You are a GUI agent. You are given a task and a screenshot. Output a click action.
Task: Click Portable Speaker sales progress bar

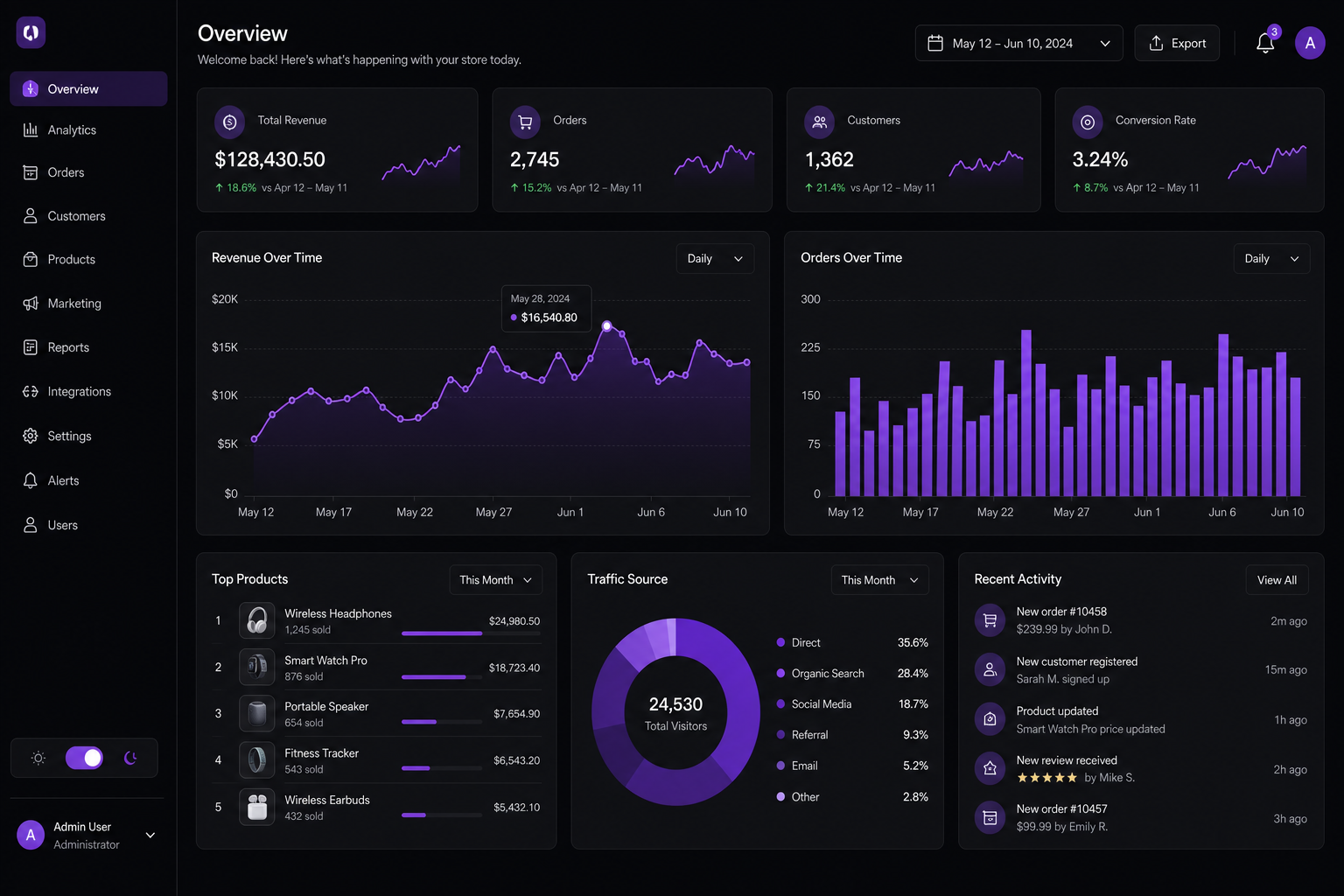coord(441,722)
